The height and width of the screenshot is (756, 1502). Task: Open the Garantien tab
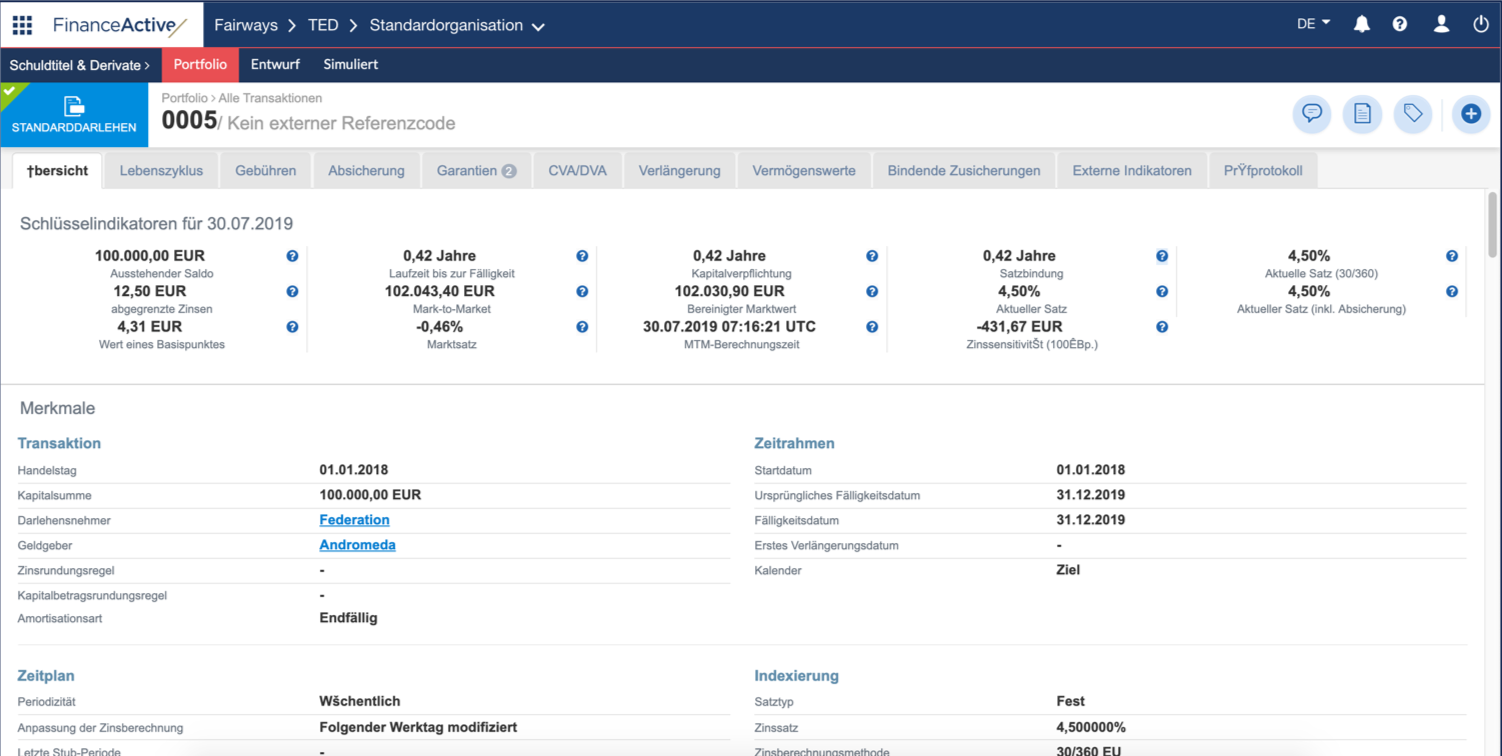pyautogui.click(x=475, y=171)
